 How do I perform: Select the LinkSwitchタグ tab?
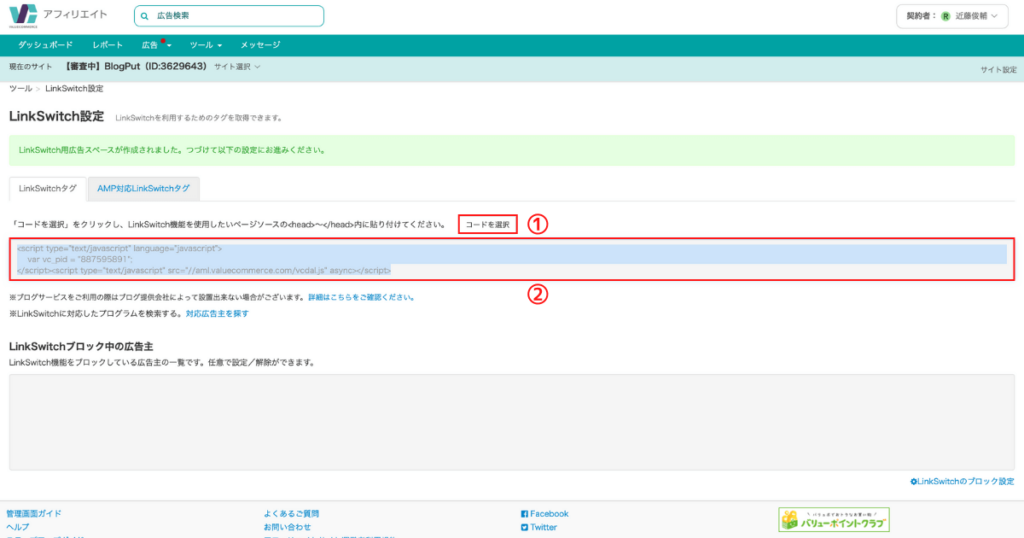click(x=47, y=188)
